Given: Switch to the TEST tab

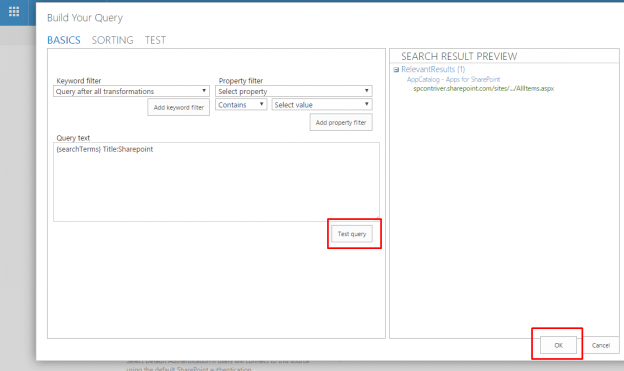Looking at the screenshot, I should coord(155,40).
